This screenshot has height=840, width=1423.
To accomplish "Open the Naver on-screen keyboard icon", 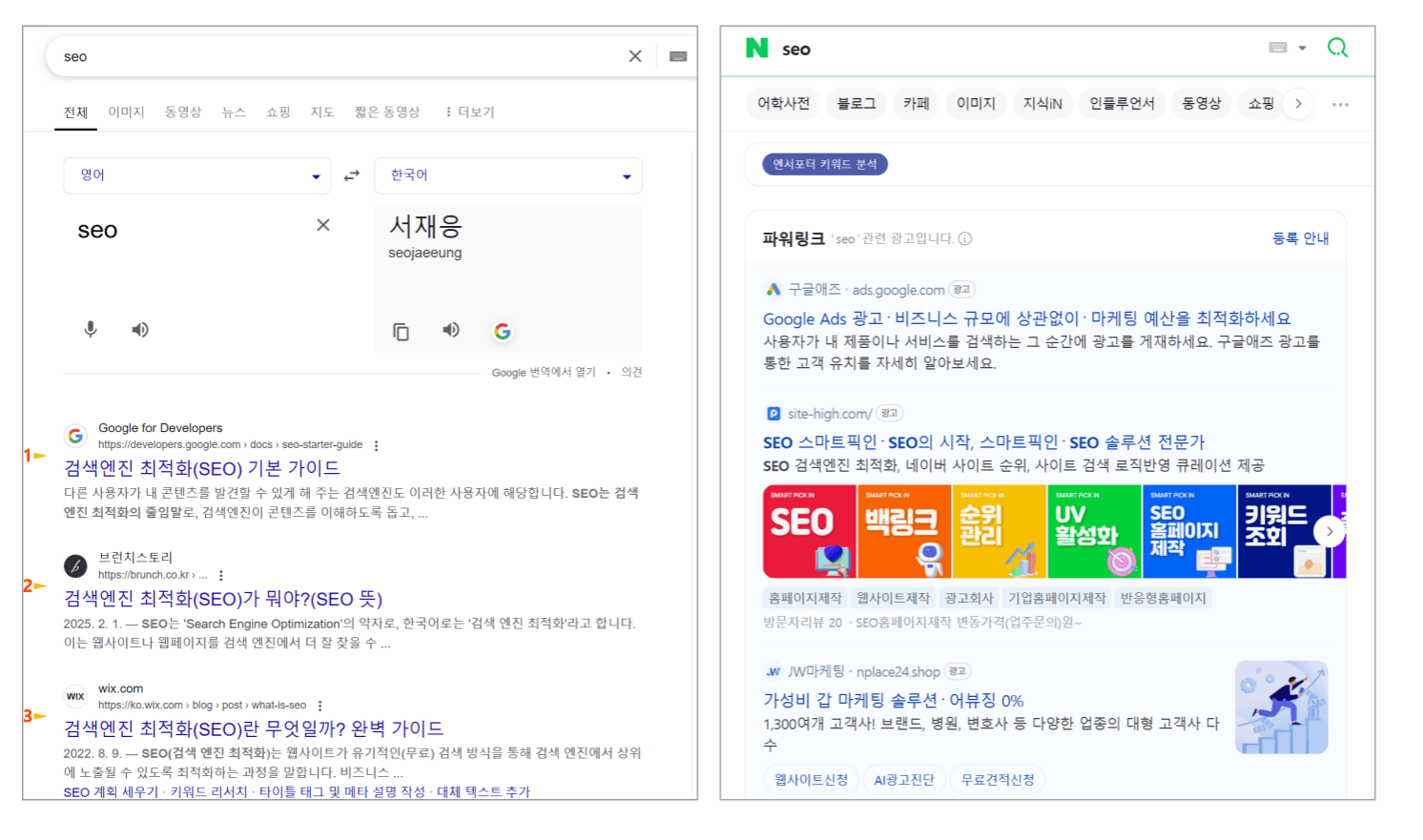I will [x=1278, y=48].
